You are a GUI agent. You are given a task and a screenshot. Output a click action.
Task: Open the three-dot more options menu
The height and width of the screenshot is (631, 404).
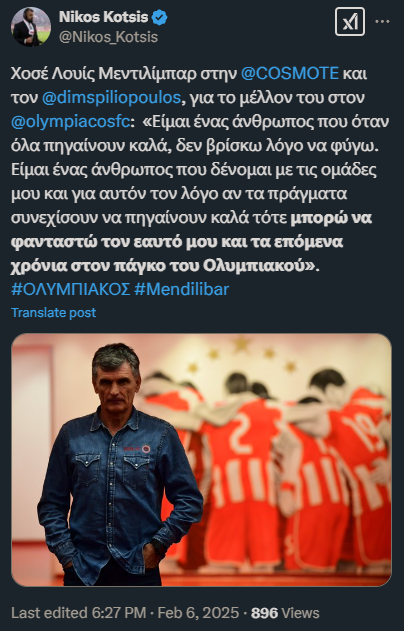[x=382, y=22]
